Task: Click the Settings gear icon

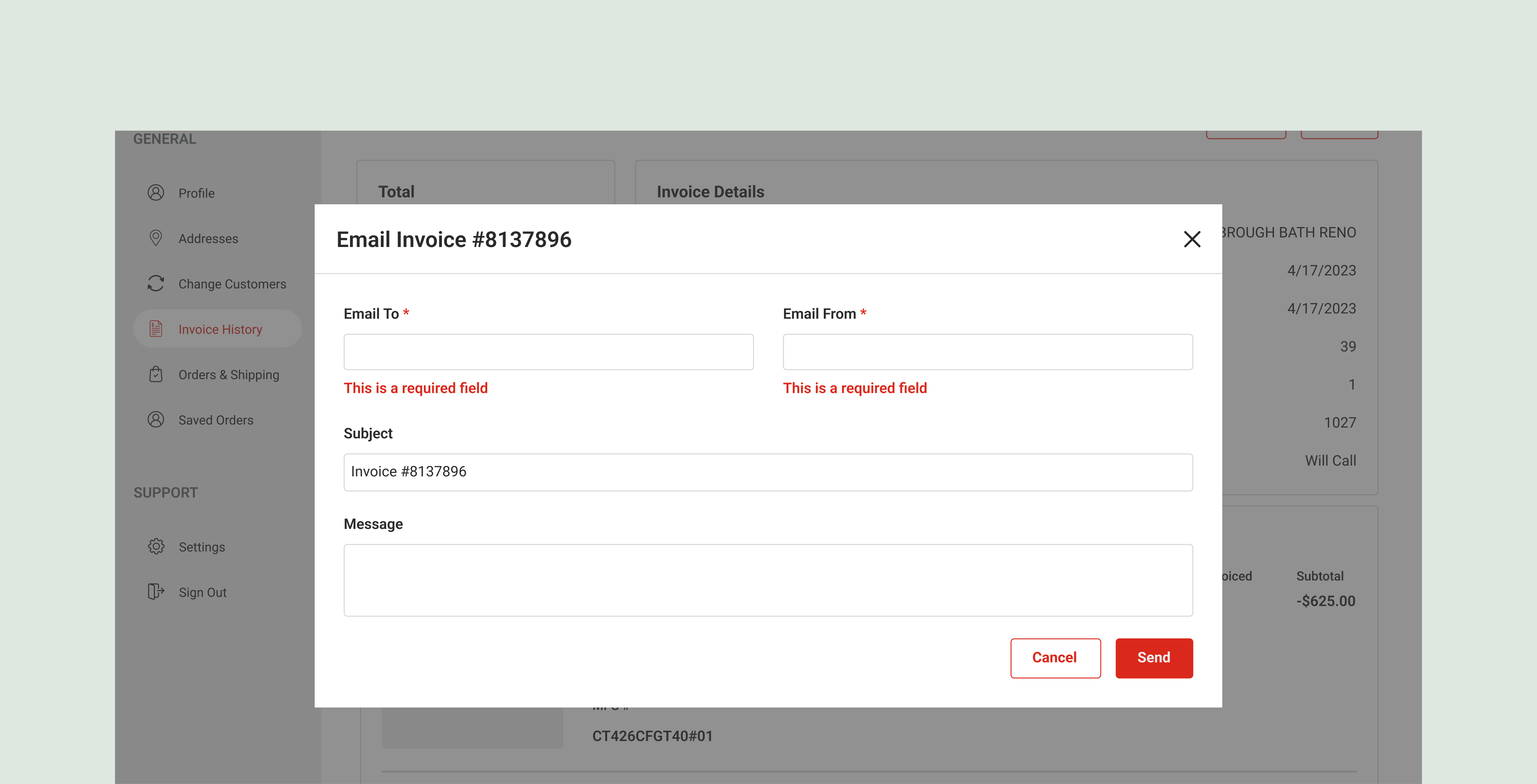Action: pyautogui.click(x=156, y=547)
